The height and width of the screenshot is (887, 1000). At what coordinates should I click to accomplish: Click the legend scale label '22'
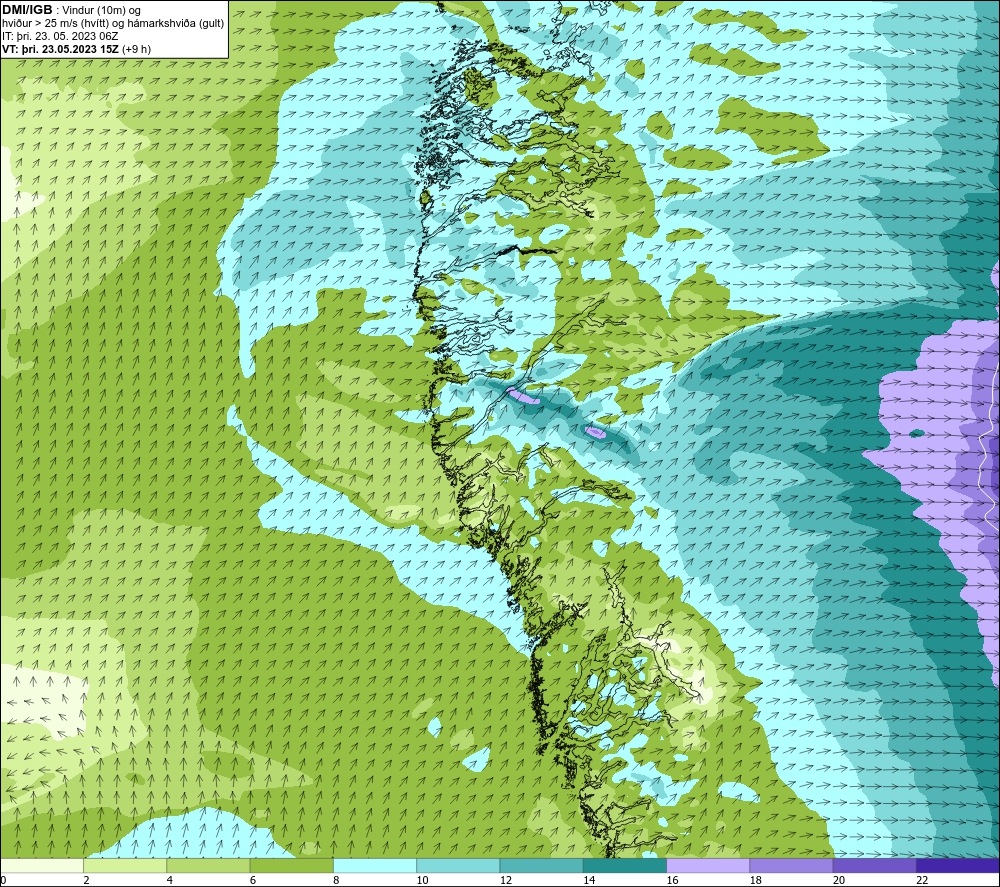click(922, 880)
